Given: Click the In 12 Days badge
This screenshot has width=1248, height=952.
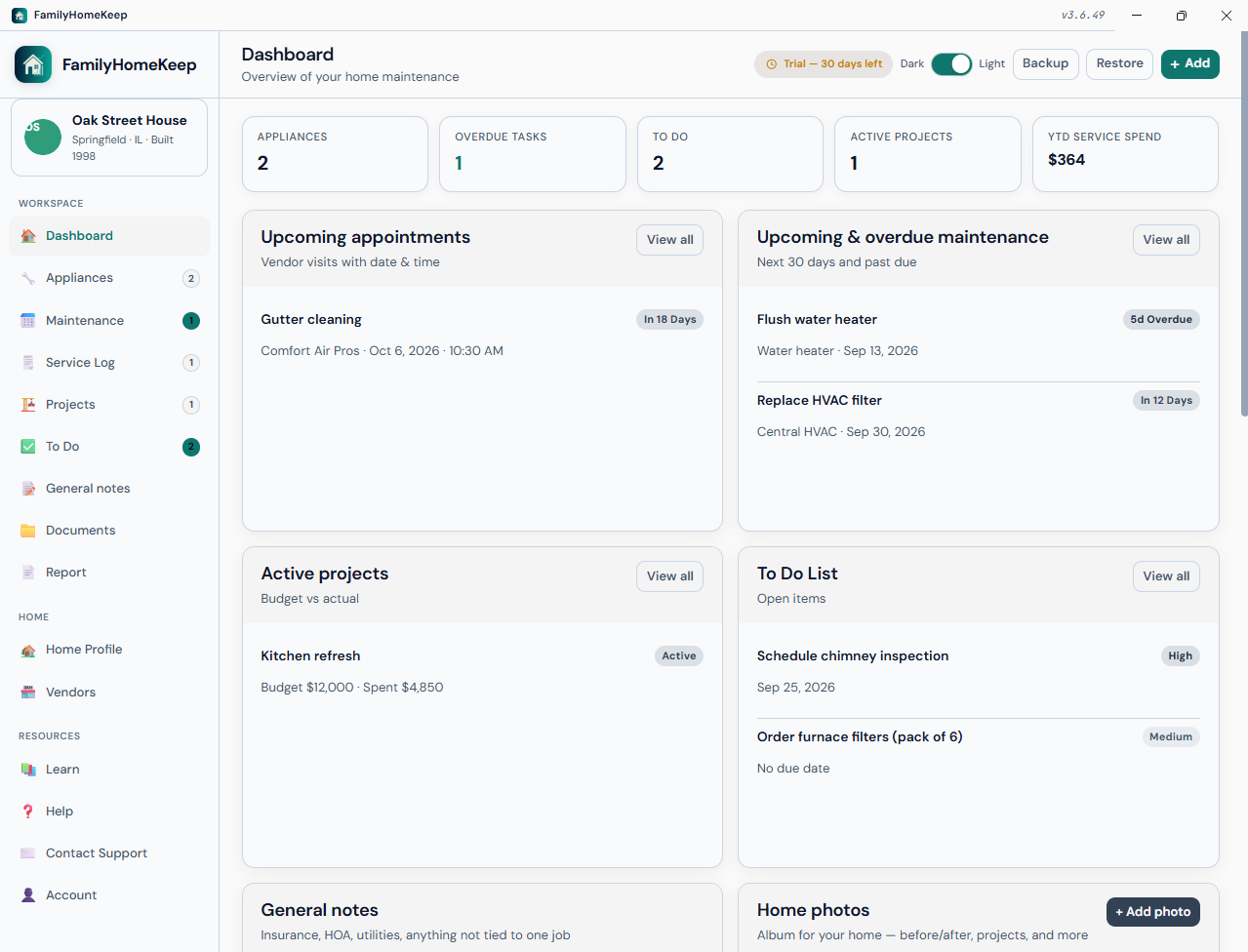Looking at the screenshot, I should pos(1166,400).
